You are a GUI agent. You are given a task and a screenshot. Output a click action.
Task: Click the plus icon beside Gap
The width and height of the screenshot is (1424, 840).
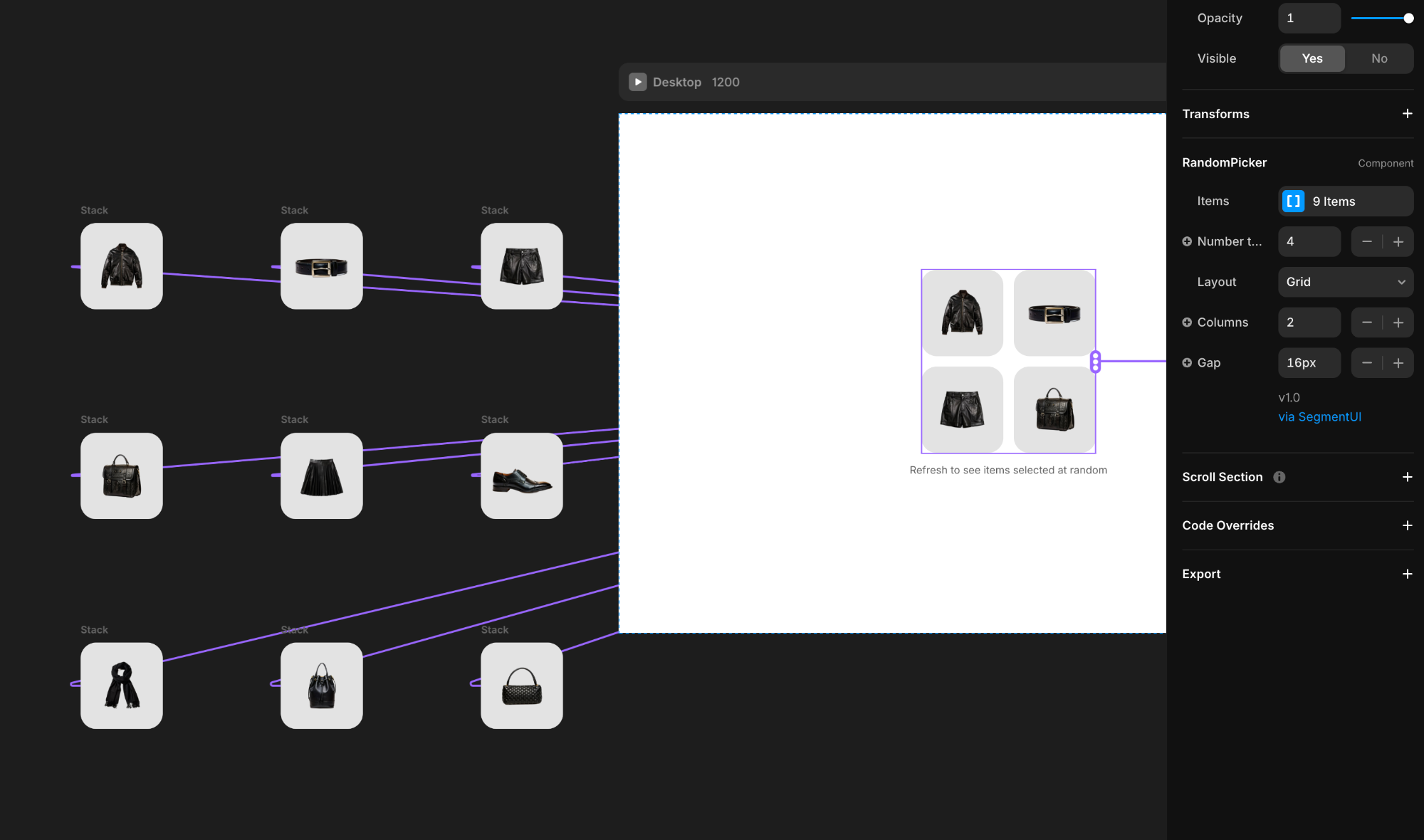(x=1187, y=362)
